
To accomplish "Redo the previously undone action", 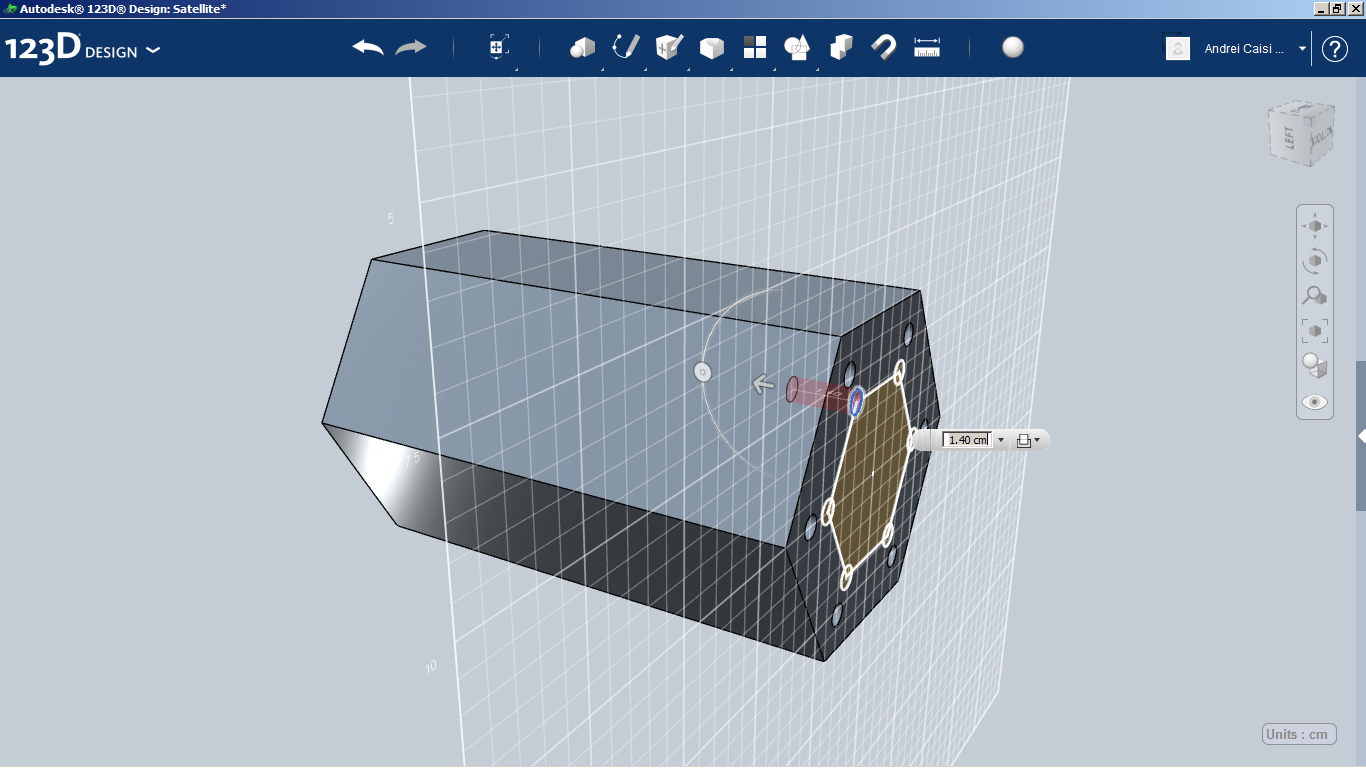I will click(411, 47).
